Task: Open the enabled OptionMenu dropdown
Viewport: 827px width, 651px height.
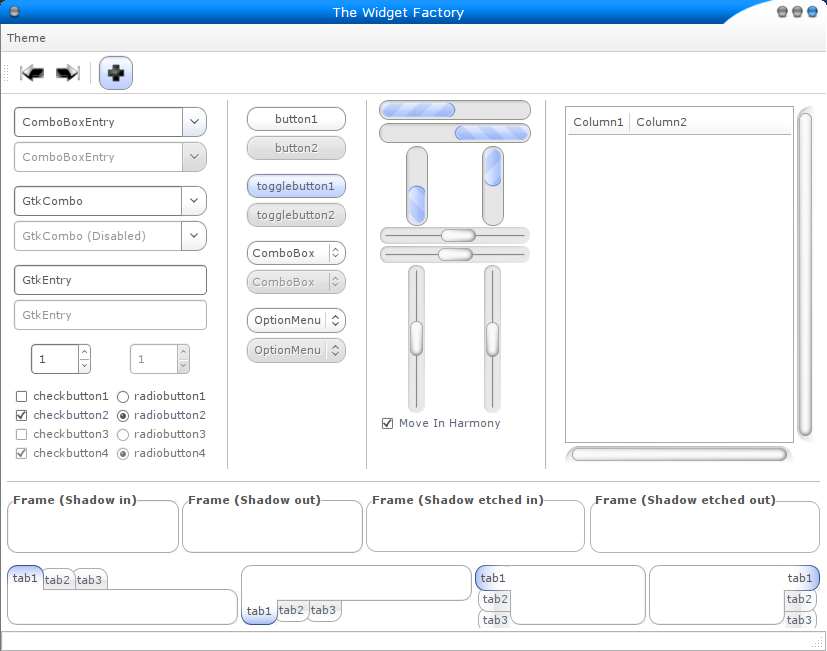Action: tap(296, 320)
